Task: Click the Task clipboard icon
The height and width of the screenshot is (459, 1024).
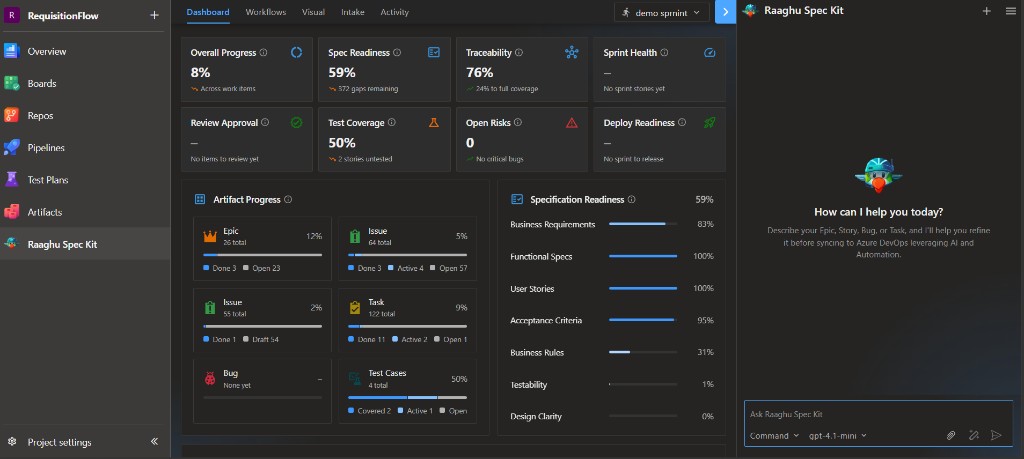Action: [355, 307]
